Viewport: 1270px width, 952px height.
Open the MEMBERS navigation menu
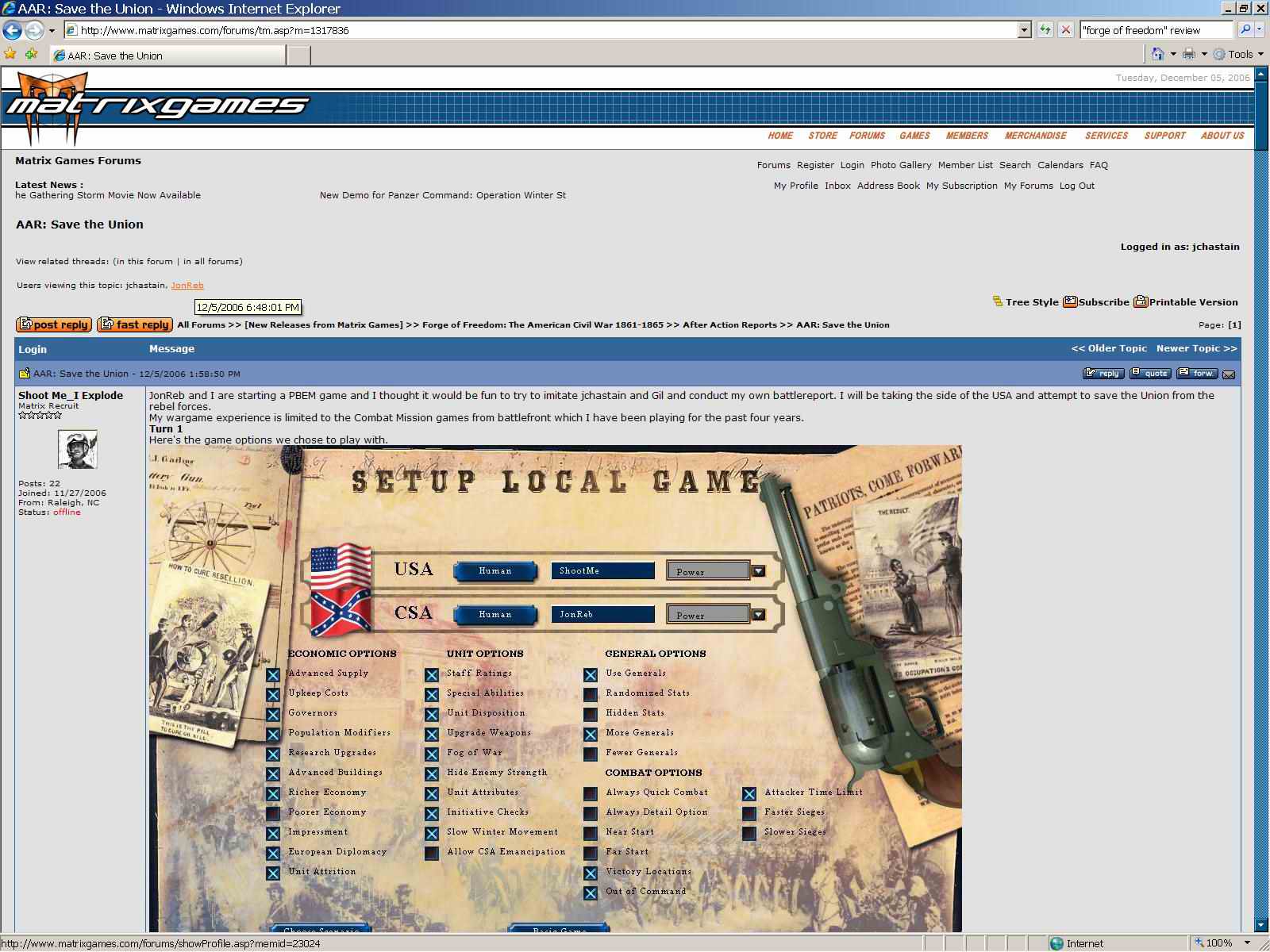(x=967, y=136)
